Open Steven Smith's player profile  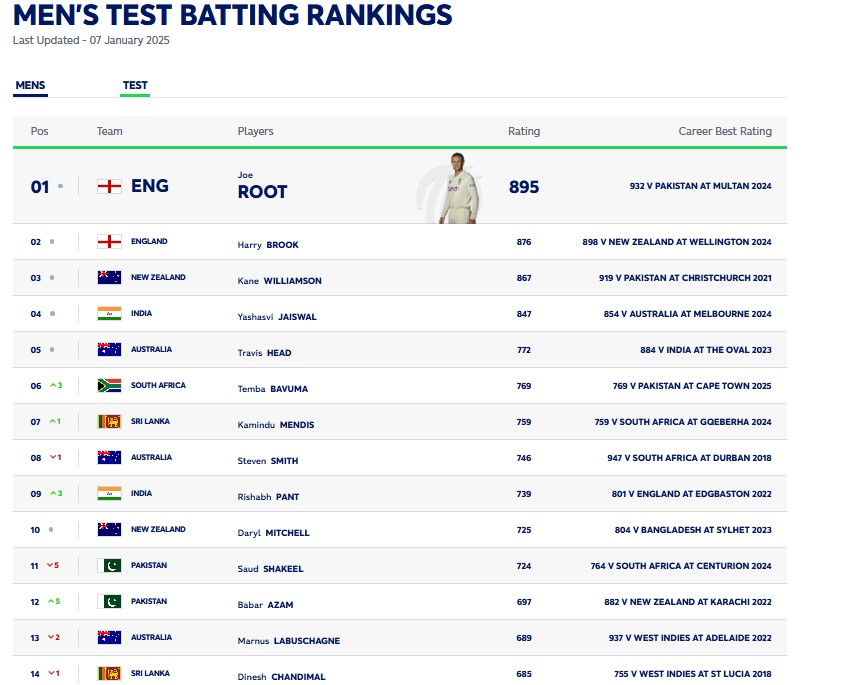[268, 461]
